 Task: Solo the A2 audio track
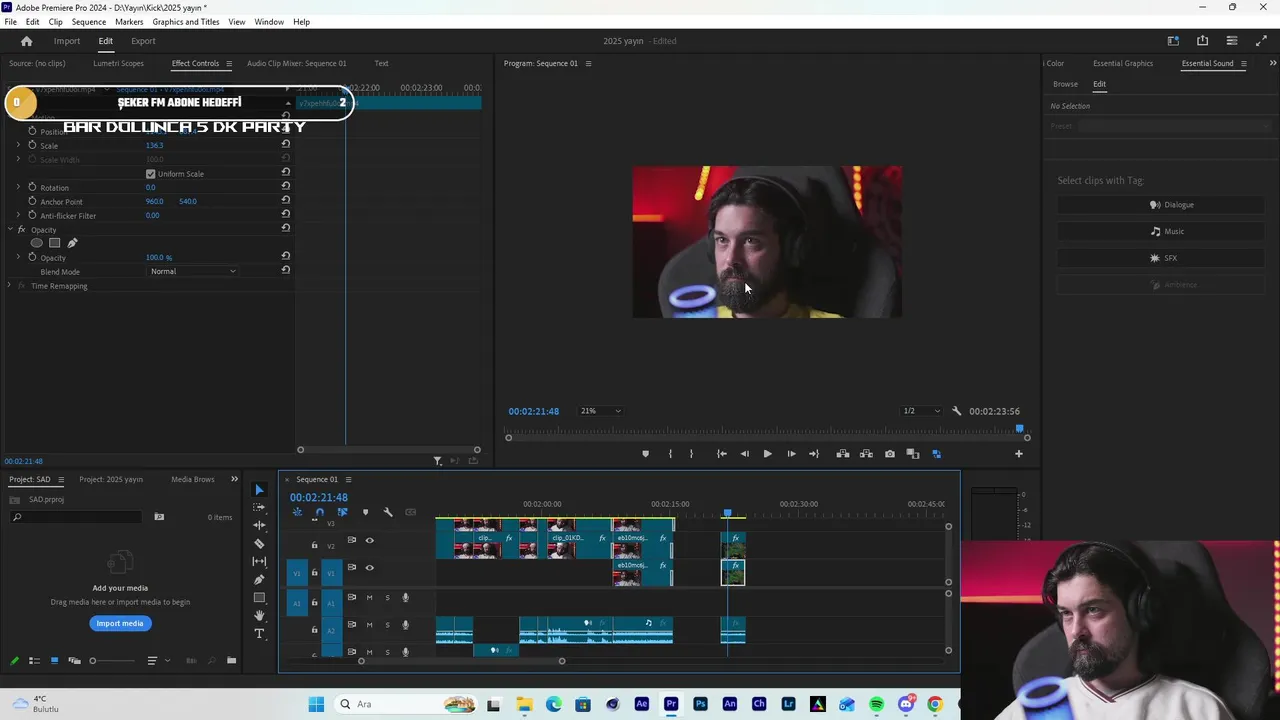coord(387,625)
